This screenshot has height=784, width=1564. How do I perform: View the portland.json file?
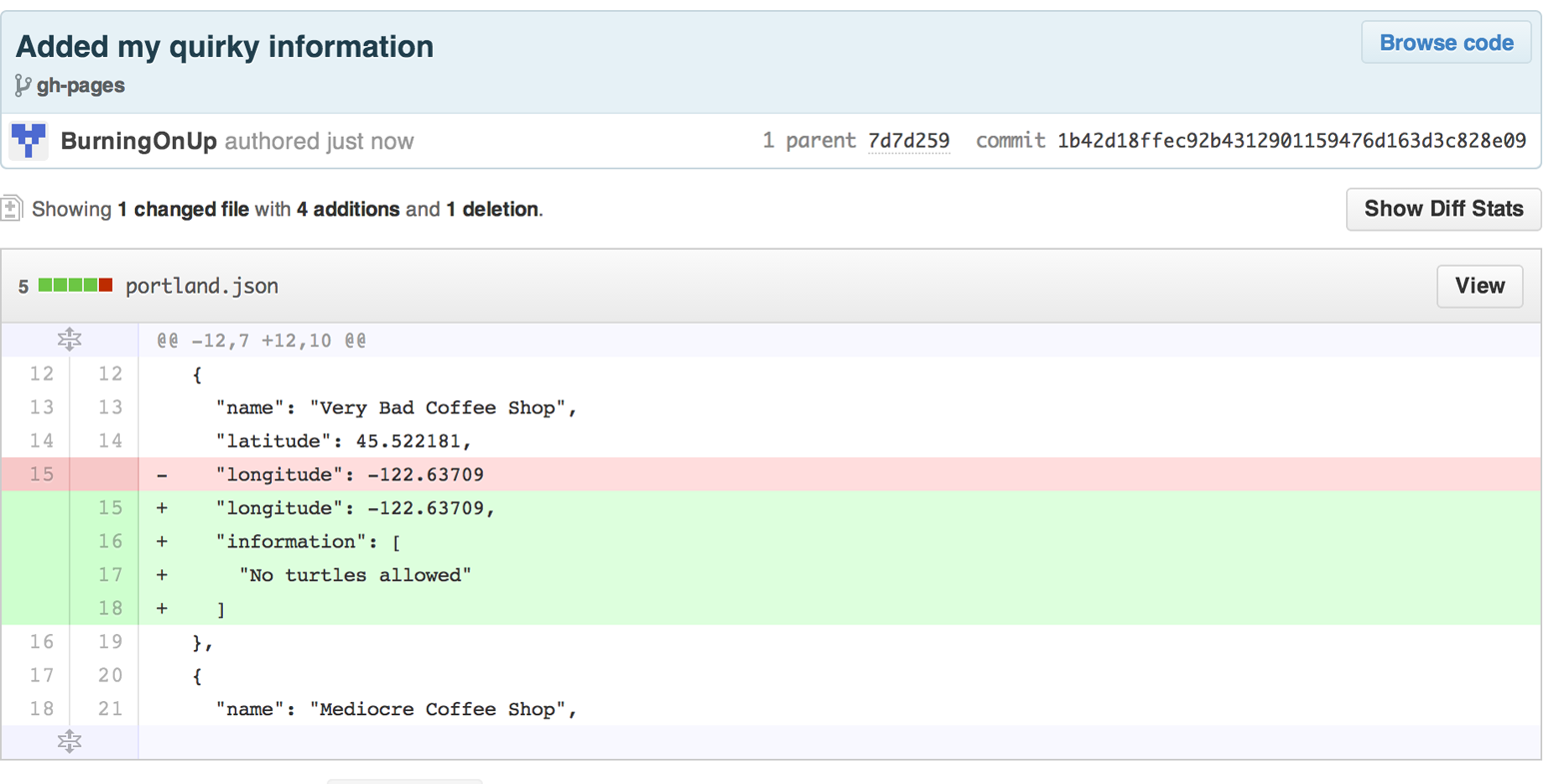pyautogui.click(x=1479, y=286)
